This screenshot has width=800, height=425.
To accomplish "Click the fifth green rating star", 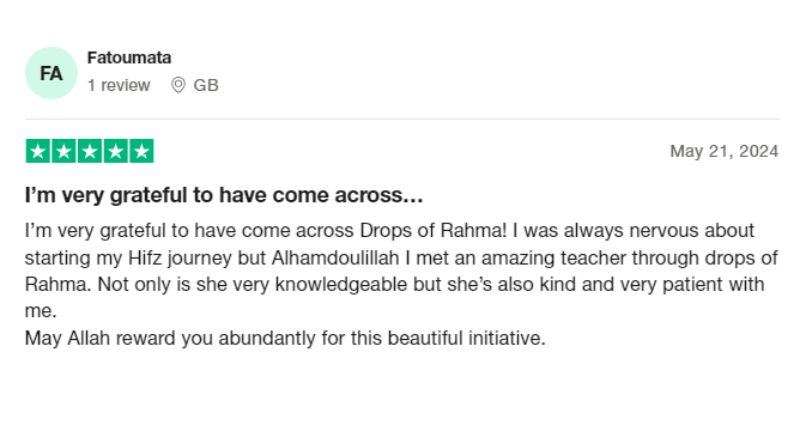I will click(x=141, y=152).
